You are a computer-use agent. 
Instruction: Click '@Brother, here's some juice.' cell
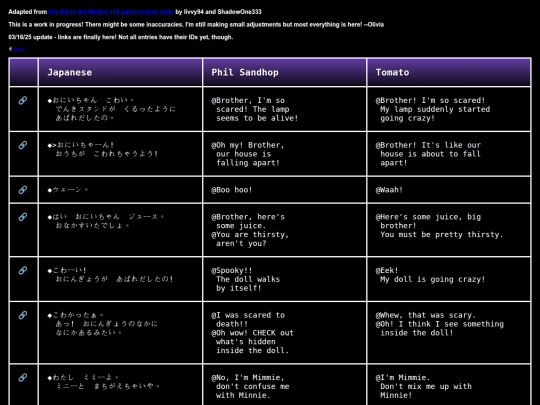285,230
